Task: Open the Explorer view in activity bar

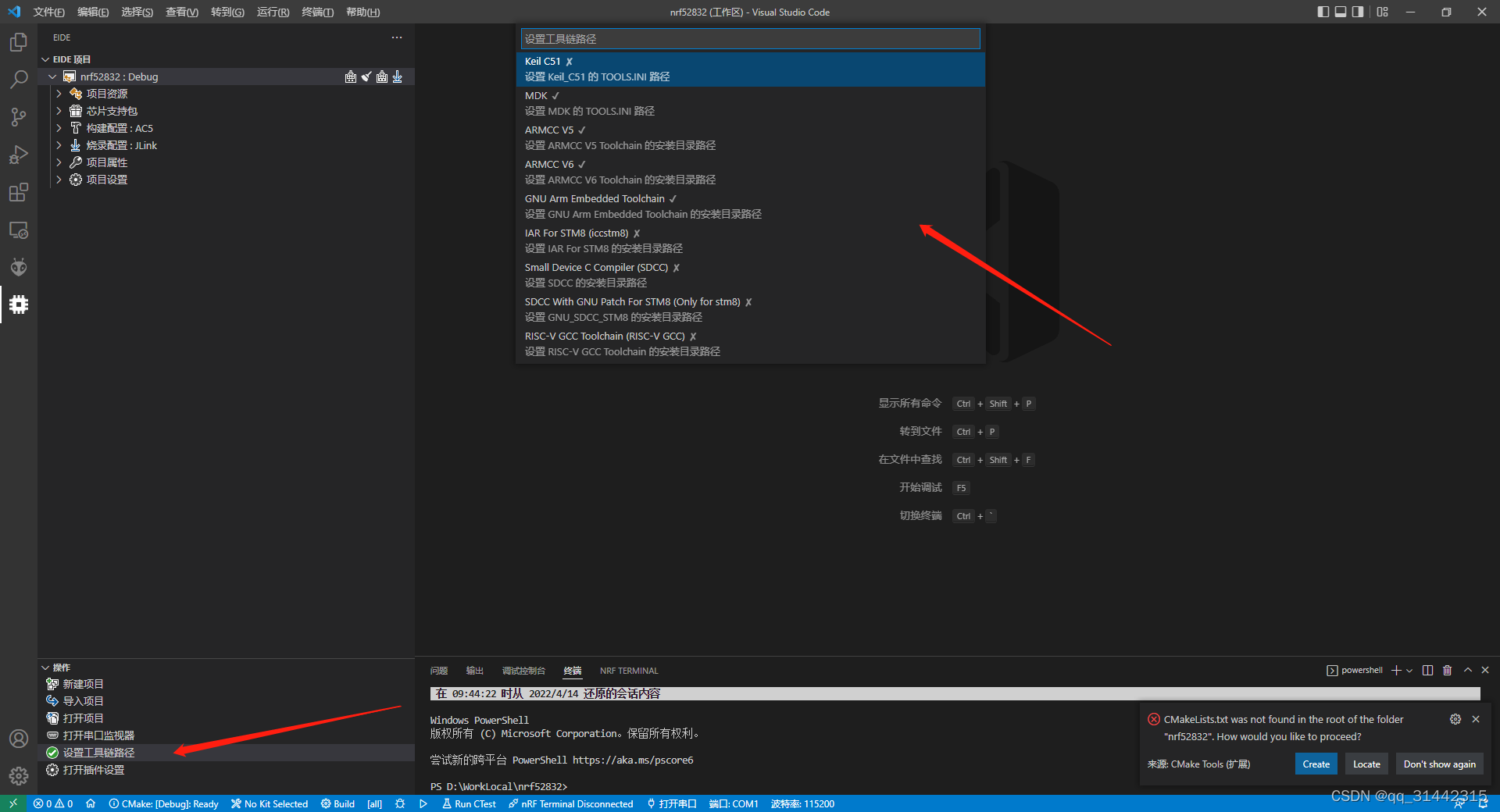Action: click(x=19, y=42)
